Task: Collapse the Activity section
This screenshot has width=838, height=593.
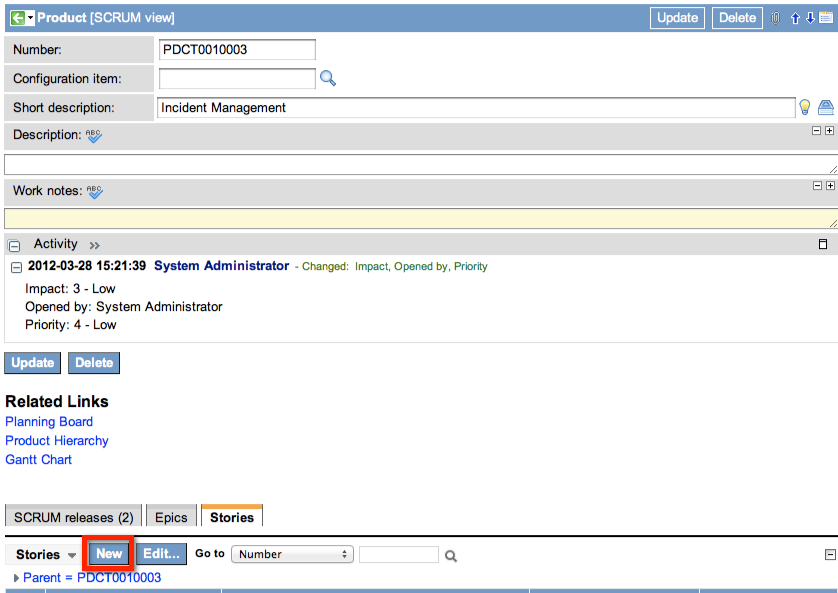Action: coord(15,245)
